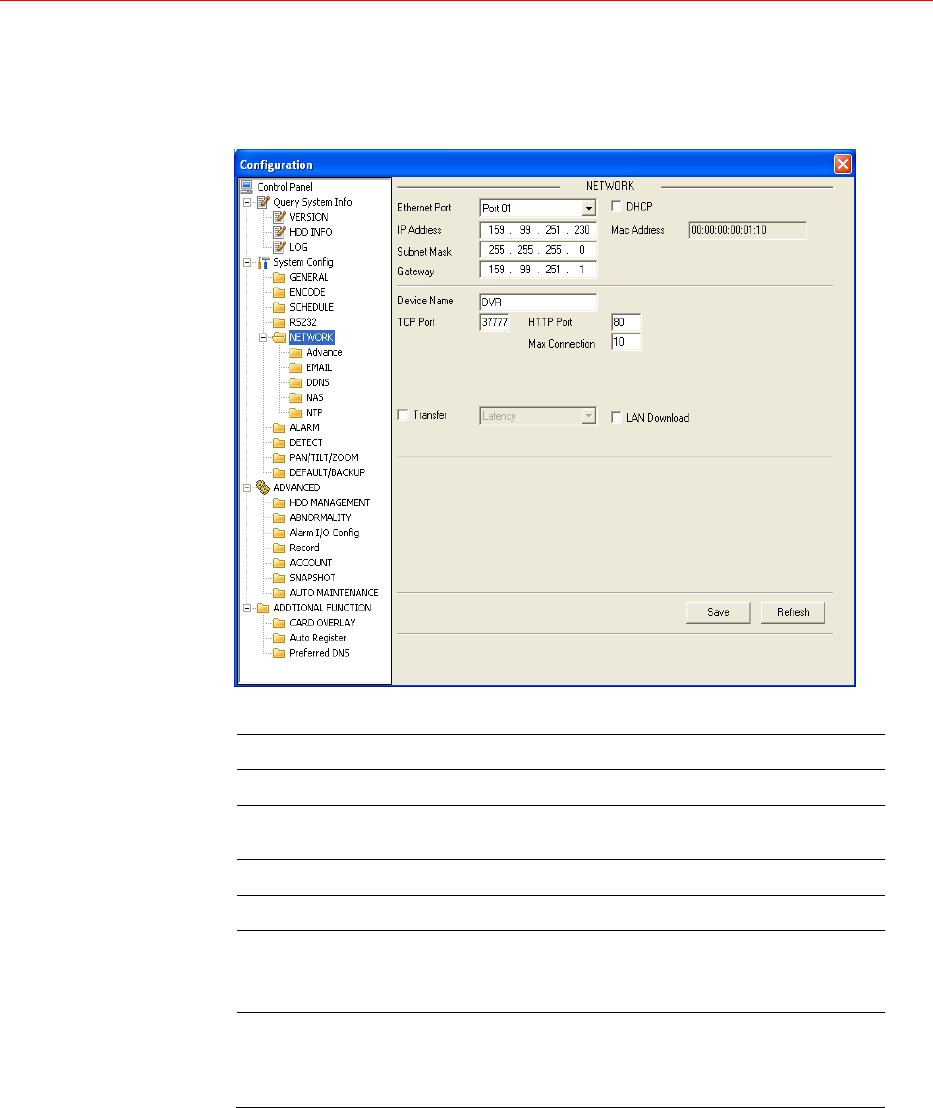Click the CARD OVERLAY folder icon
The image size is (933, 1108).
coord(279,623)
